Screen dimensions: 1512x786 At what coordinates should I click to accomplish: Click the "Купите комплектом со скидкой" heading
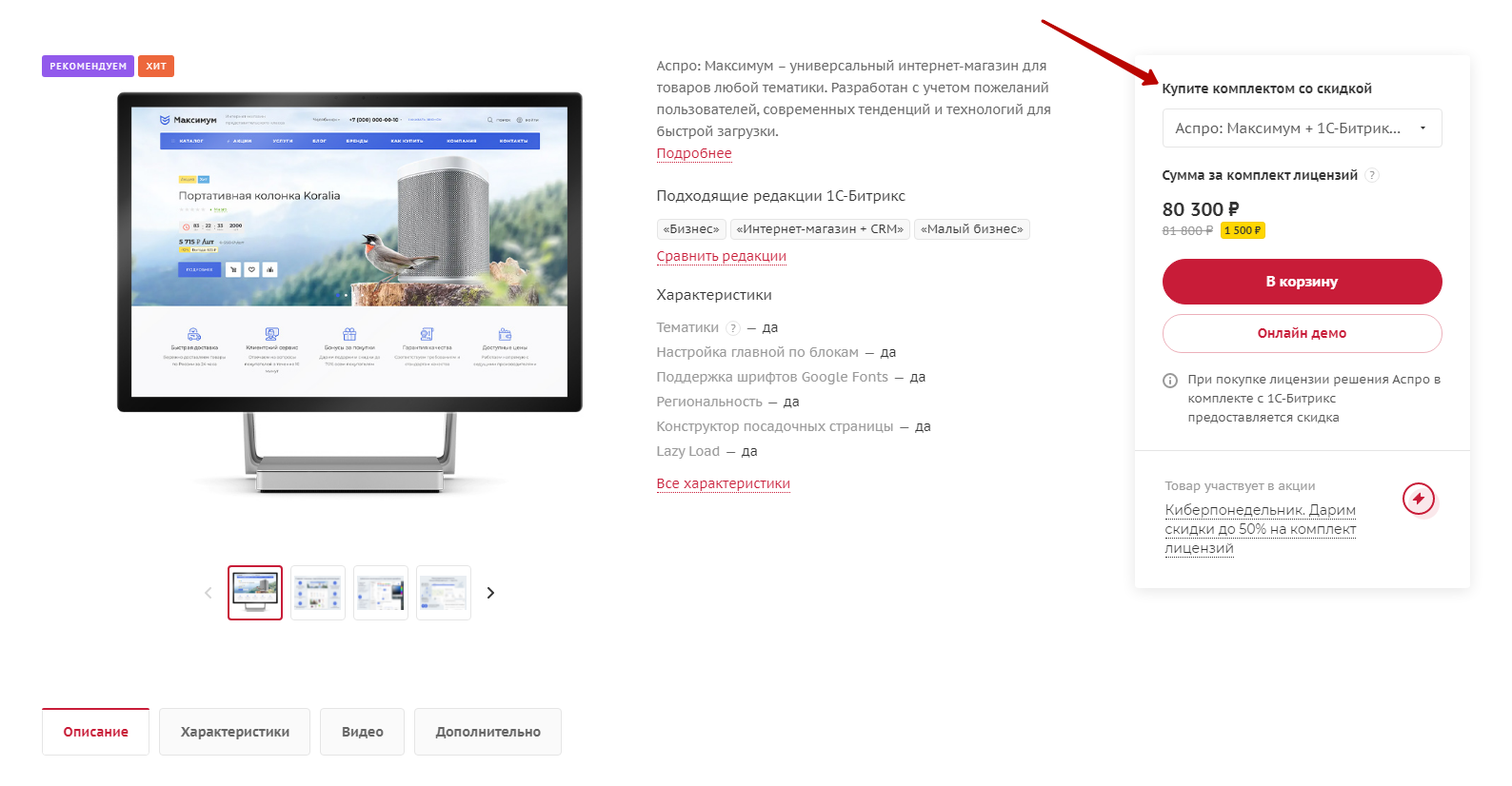coord(1266,88)
